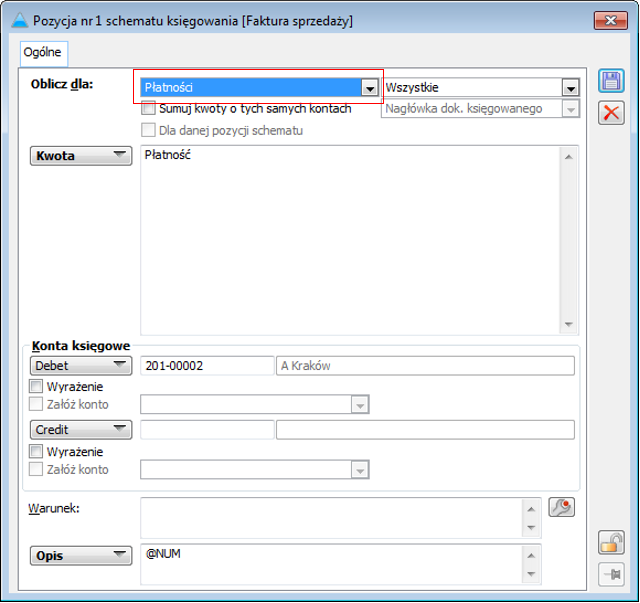640x603 pixels.
Task: Close the dialog window
Action: (610, 20)
